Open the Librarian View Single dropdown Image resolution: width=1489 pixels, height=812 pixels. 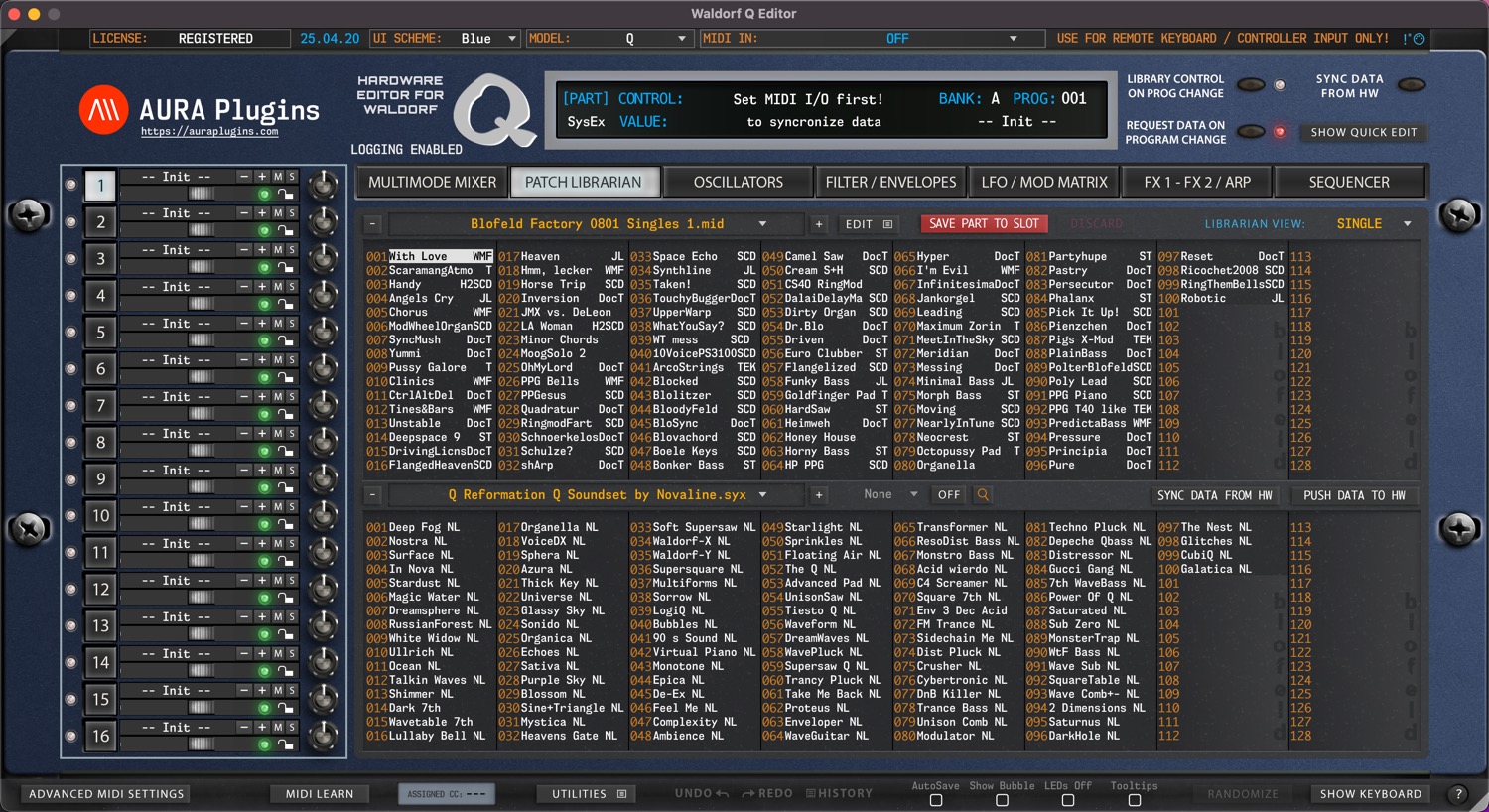1374,224
